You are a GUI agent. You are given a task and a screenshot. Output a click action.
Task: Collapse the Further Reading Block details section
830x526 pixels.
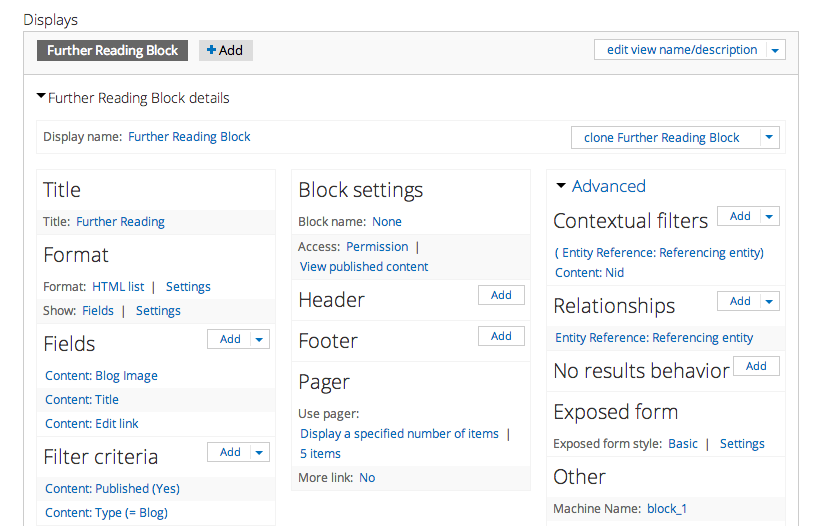pos(41,97)
